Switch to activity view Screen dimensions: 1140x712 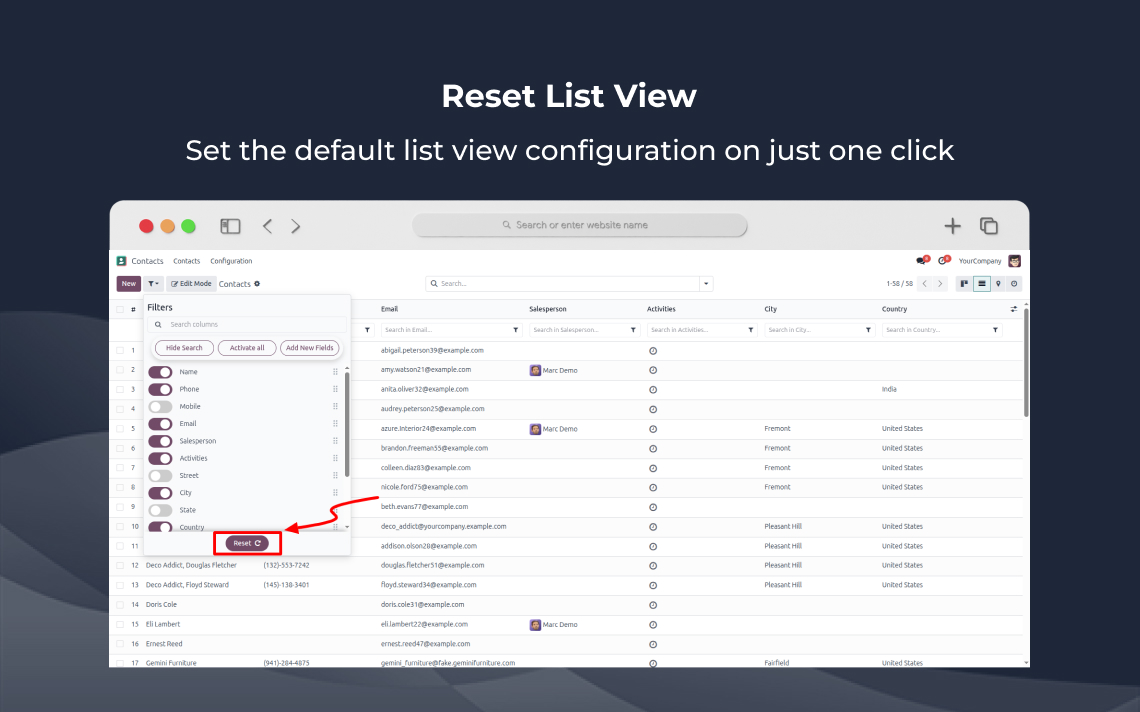pyautogui.click(x=1014, y=284)
